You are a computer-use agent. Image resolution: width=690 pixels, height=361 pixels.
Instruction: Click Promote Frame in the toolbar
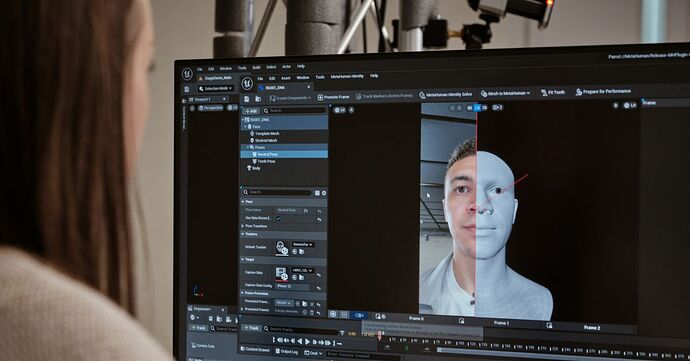[x=333, y=97]
